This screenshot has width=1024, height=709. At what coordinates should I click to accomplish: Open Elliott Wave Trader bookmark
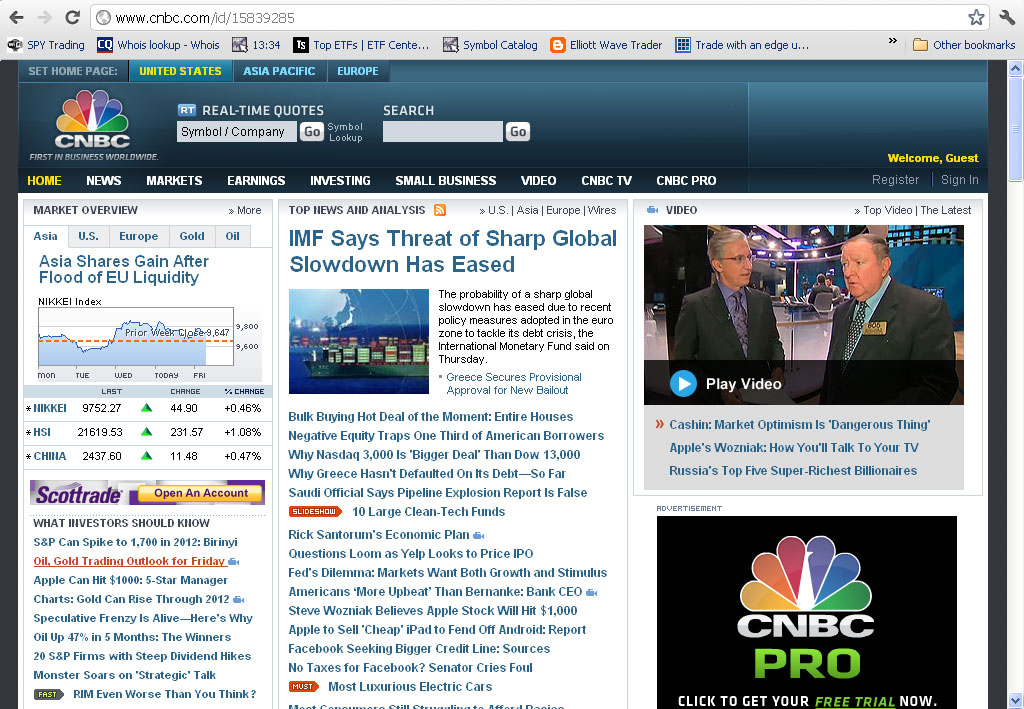606,45
